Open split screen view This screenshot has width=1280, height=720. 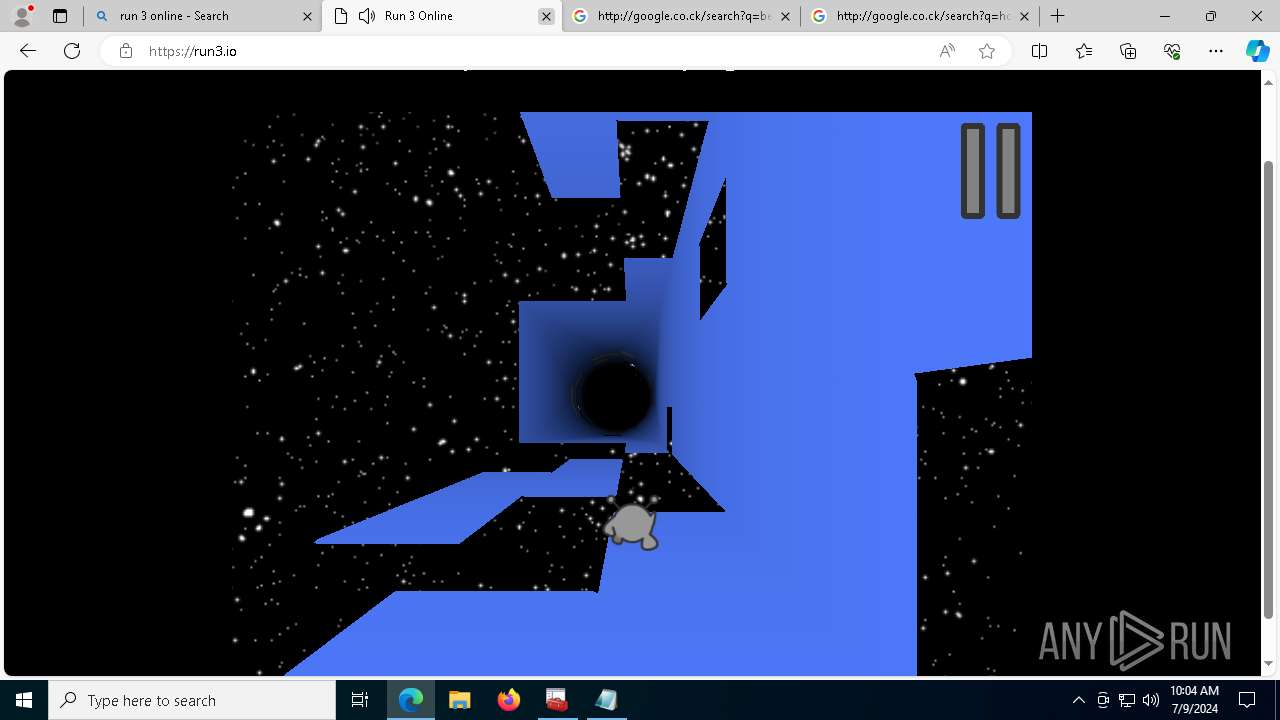point(1039,51)
